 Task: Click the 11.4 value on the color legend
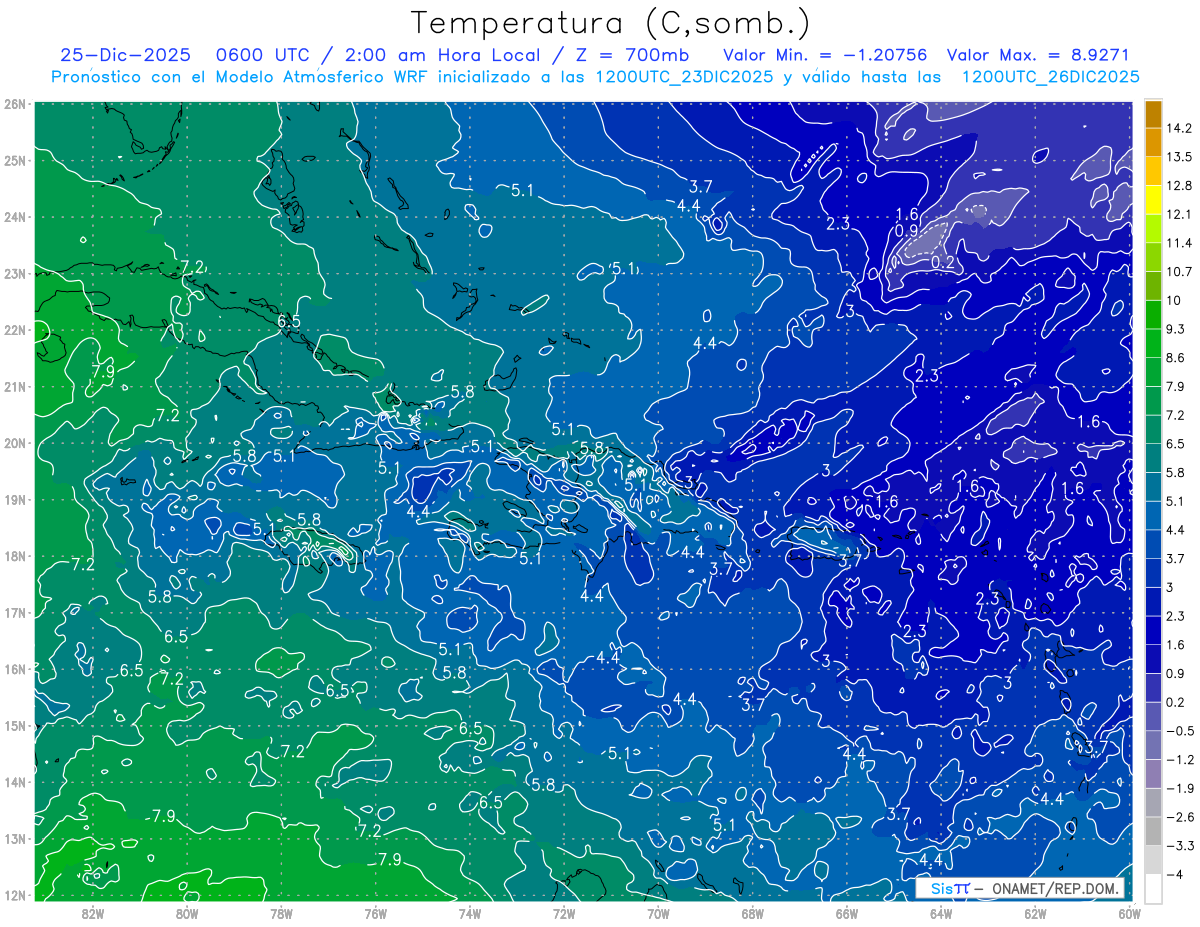(1180, 243)
